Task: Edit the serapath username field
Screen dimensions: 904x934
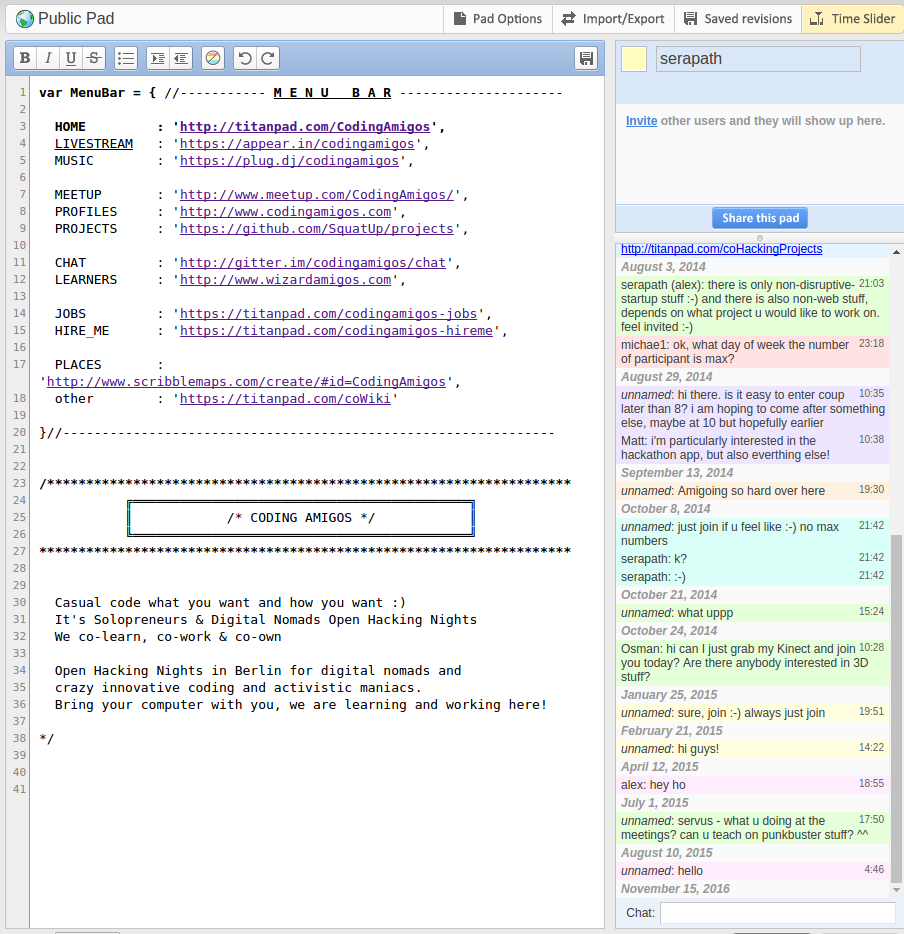Action: (758, 59)
